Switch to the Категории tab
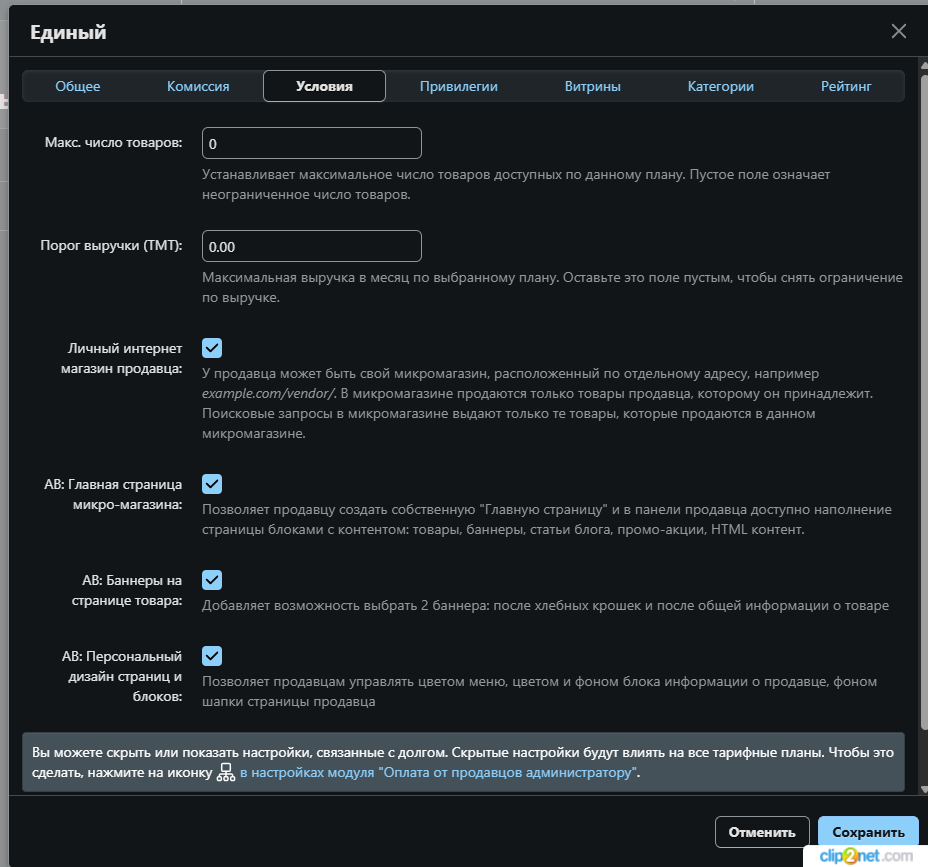The height and width of the screenshot is (867, 928). [x=720, y=86]
